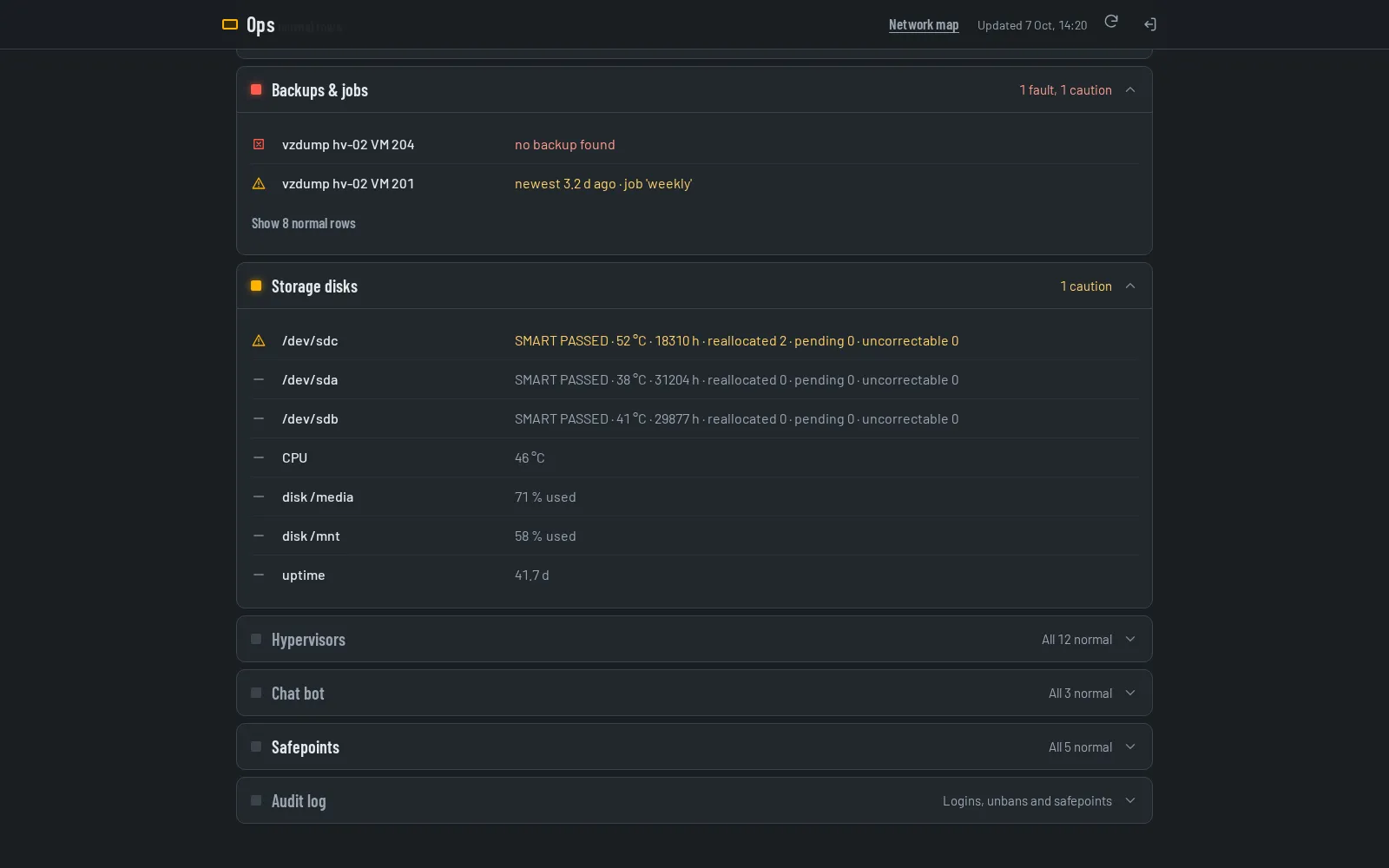Image resolution: width=1389 pixels, height=868 pixels.
Task: Click the Safepoints heading
Action: click(306, 747)
